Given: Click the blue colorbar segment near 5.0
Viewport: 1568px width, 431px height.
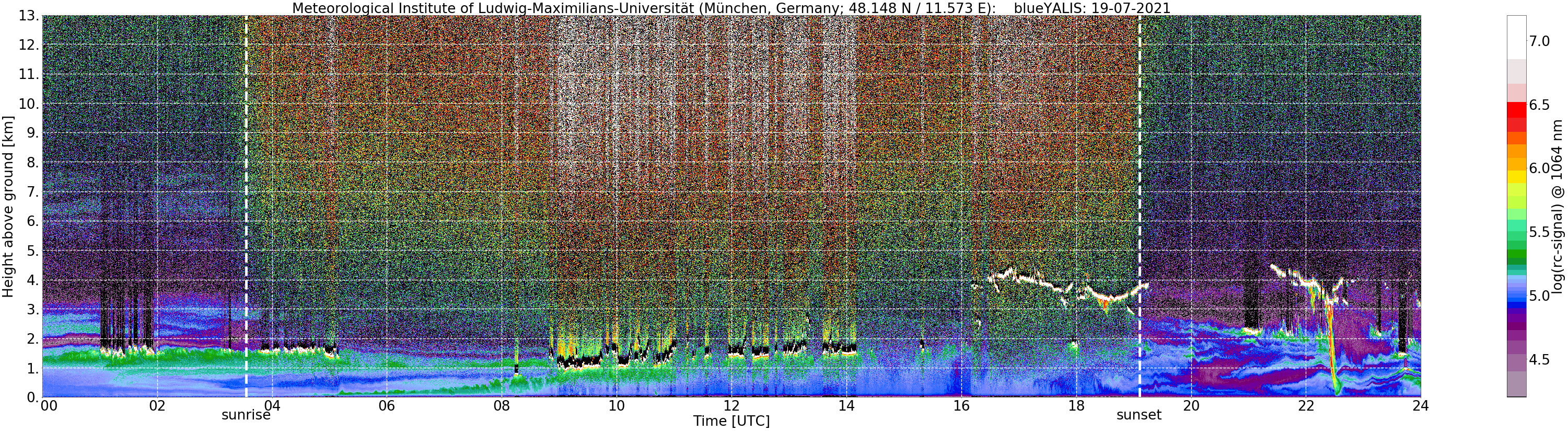Looking at the screenshot, I should point(1516,299).
